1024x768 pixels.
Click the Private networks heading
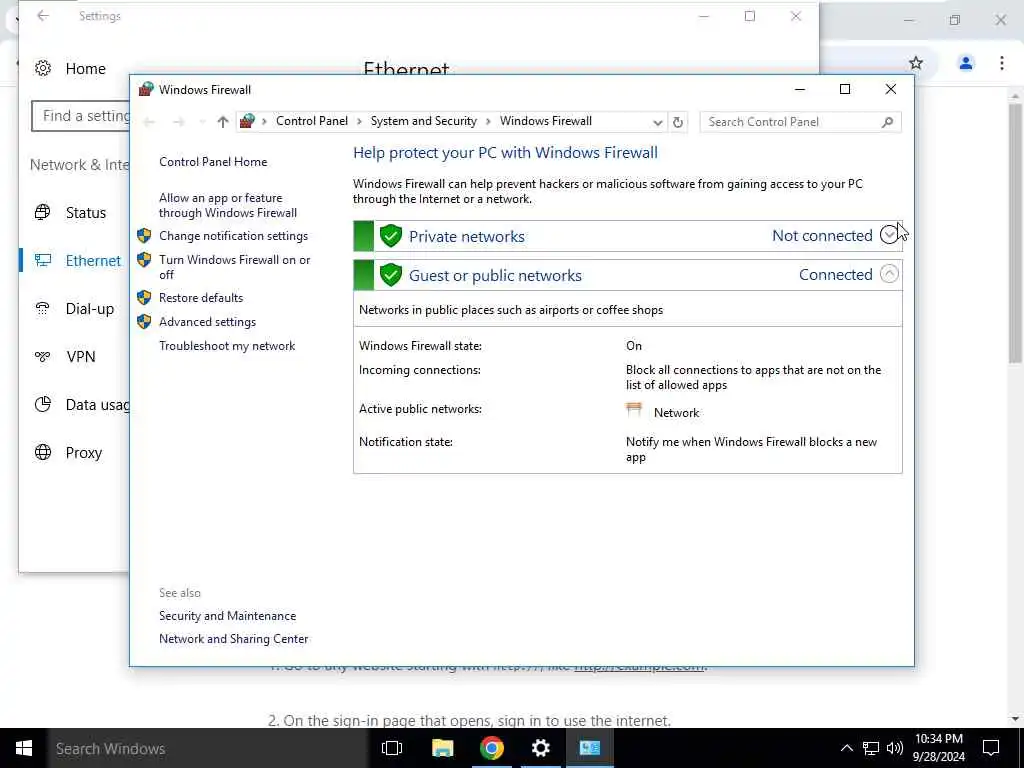[x=466, y=236]
